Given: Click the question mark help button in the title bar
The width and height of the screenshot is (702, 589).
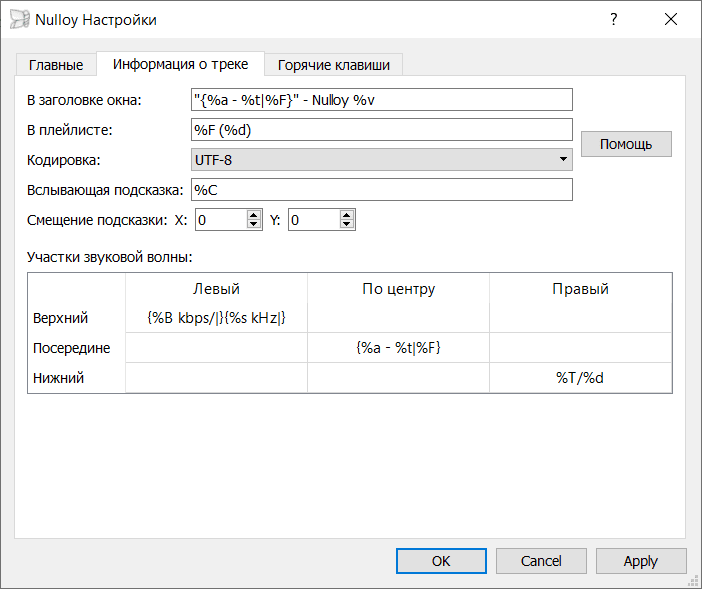Looking at the screenshot, I should point(613,19).
